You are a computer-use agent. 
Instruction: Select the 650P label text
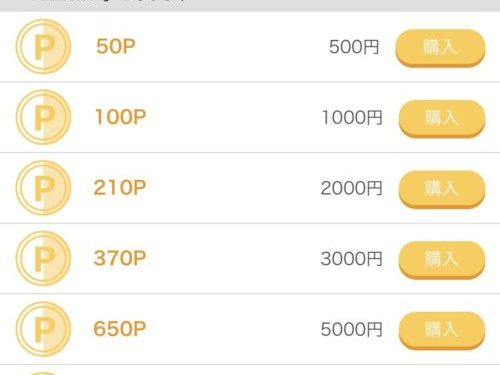coord(120,329)
